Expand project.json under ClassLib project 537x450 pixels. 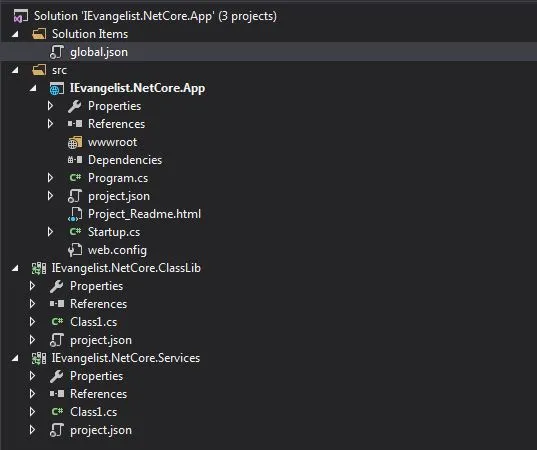click(33, 340)
